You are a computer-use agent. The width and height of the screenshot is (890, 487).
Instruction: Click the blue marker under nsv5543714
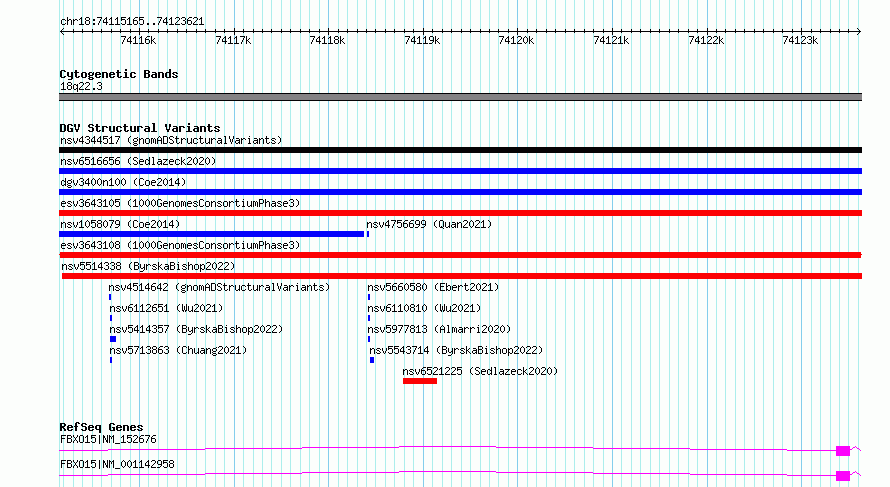point(372,360)
